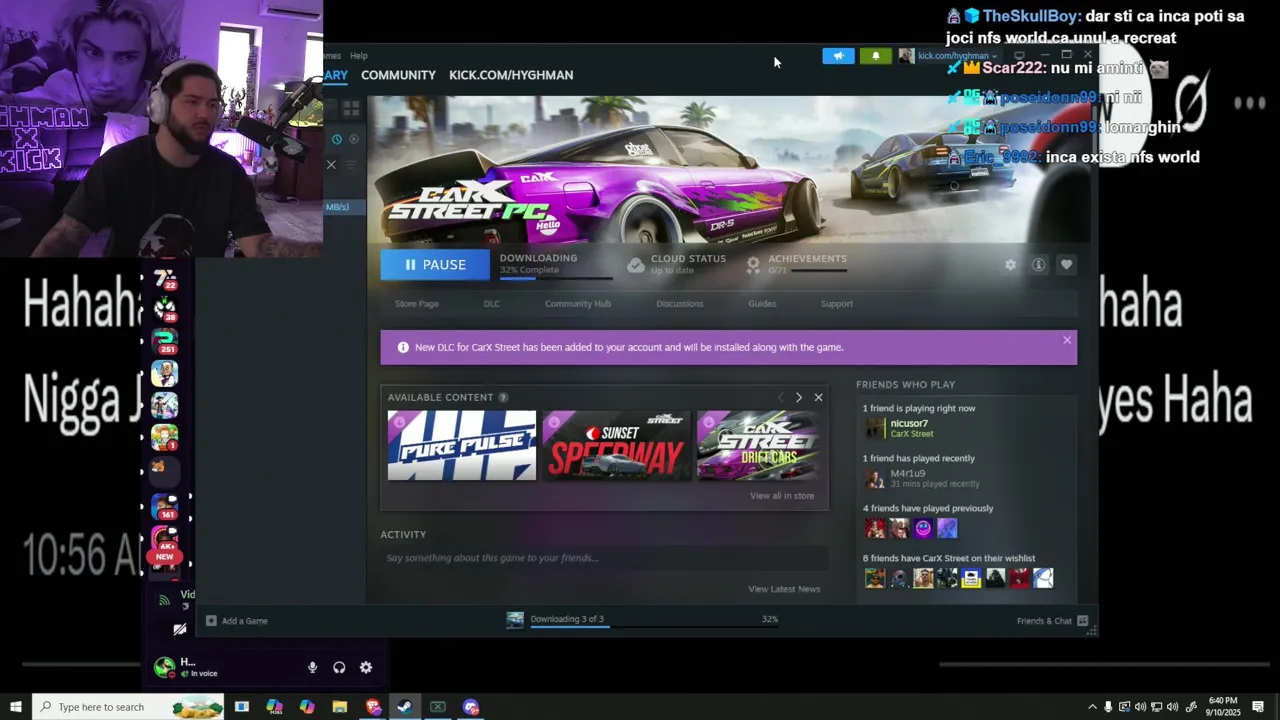
Task: Open File Explorer from taskbar
Action: pos(339,707)
